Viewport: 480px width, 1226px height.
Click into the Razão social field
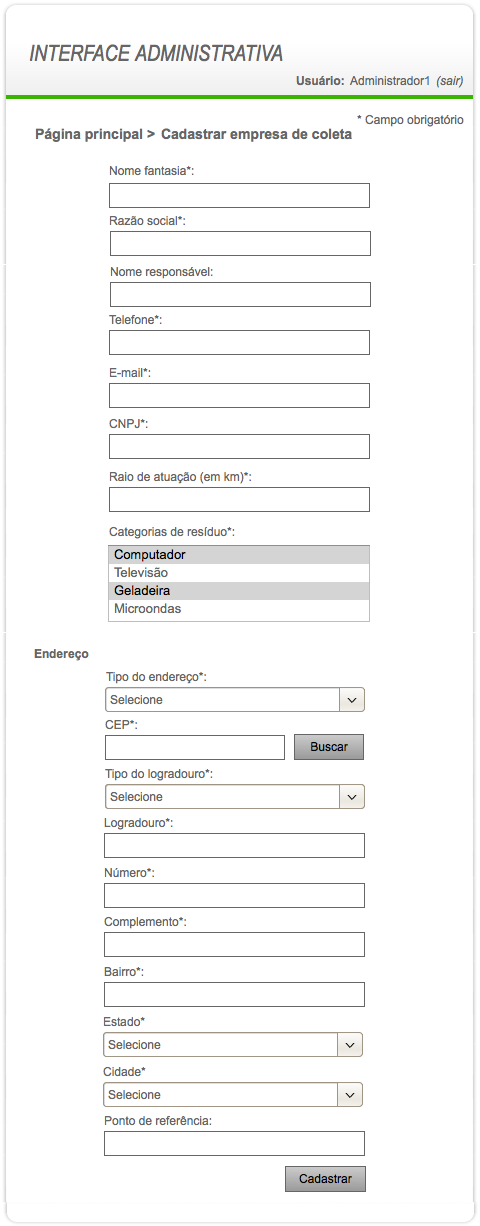[x=240, y=244]
